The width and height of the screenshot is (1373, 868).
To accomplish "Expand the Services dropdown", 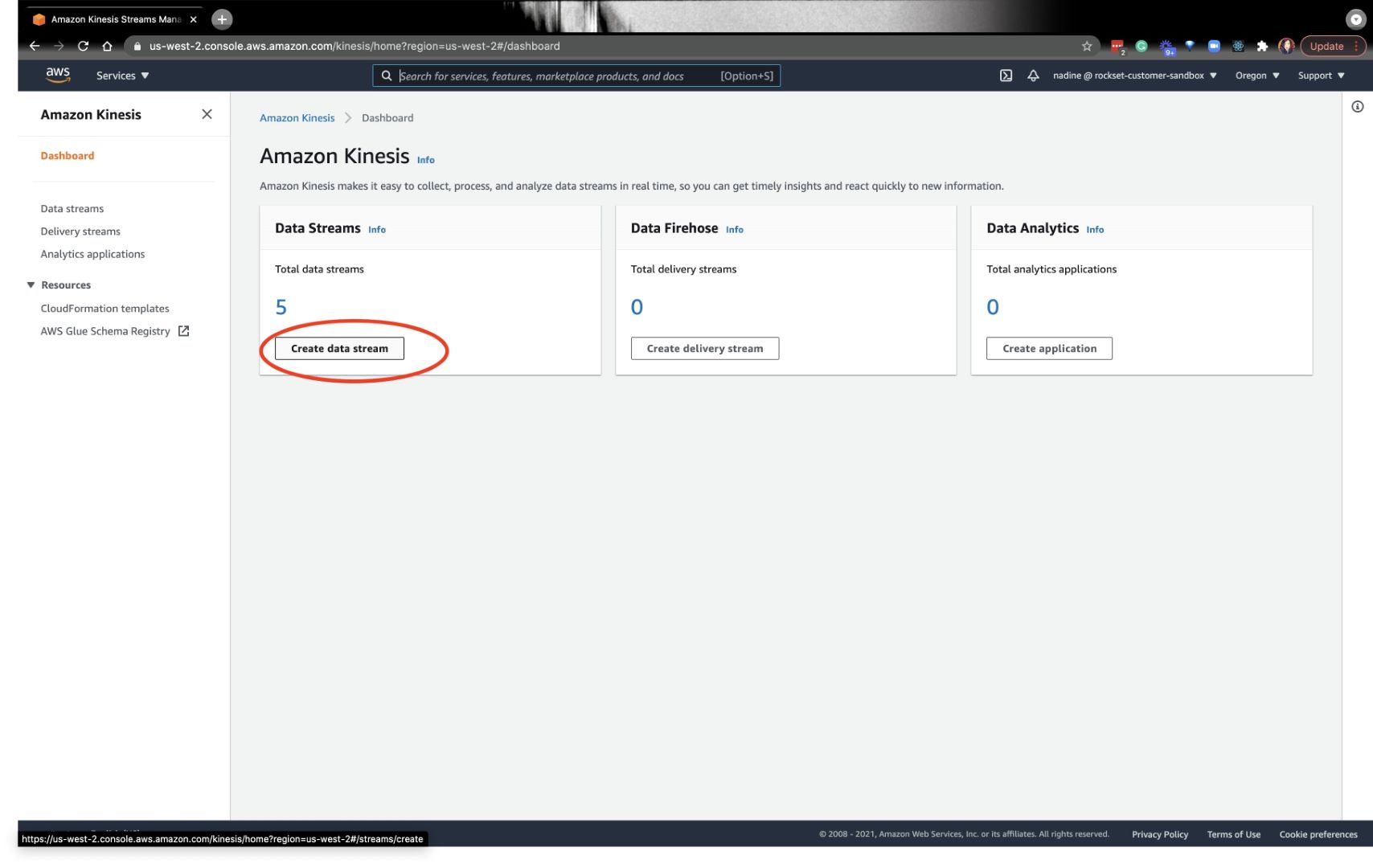I will pyautogui.click(x=122, y=76).
